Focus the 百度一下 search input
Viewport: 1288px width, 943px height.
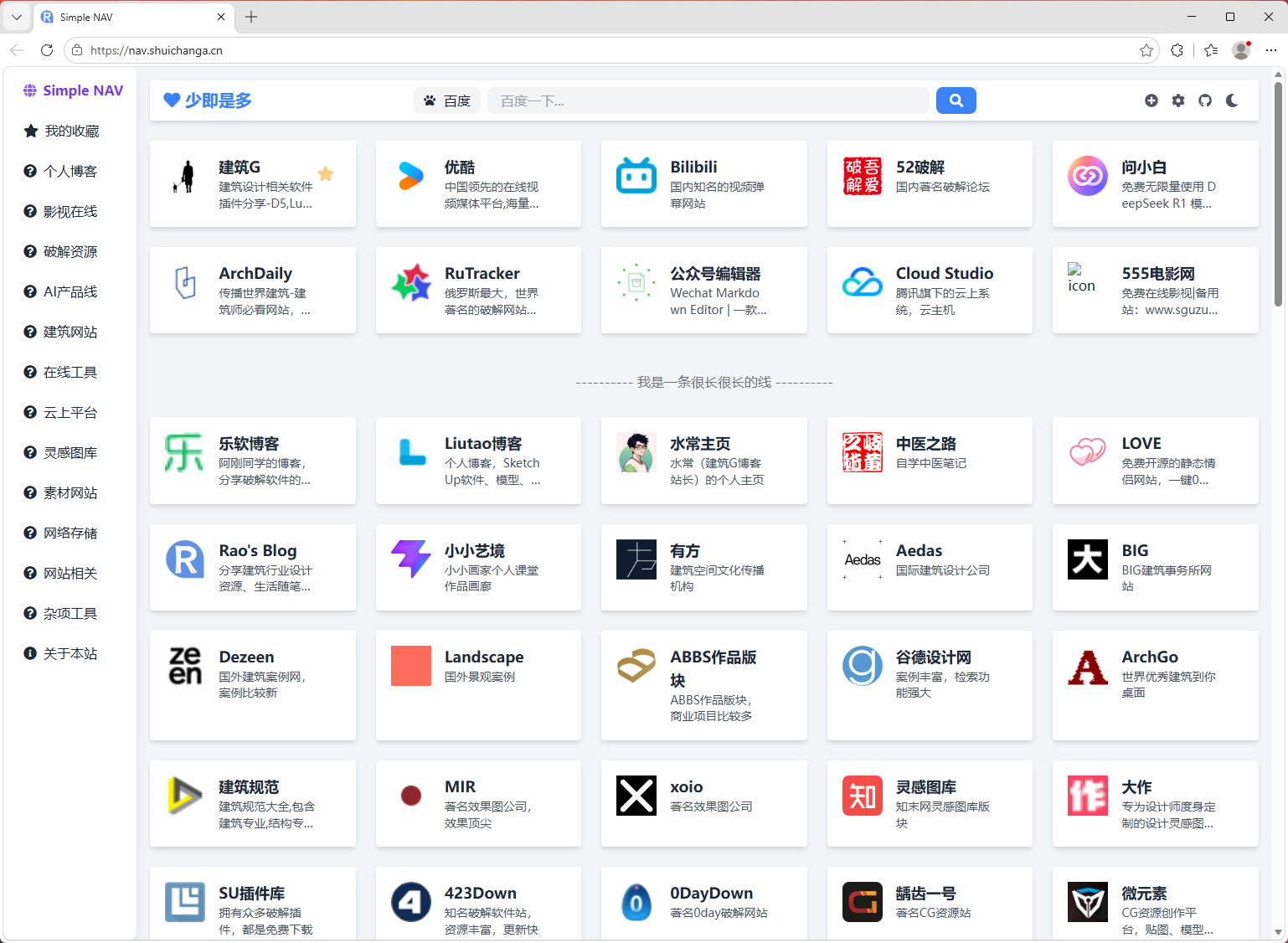click(708, 100)
